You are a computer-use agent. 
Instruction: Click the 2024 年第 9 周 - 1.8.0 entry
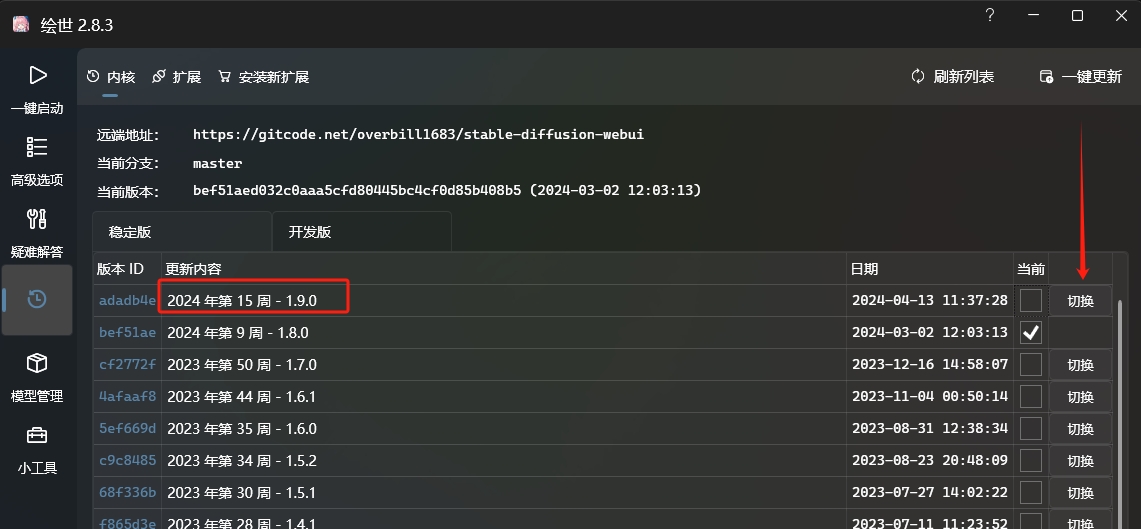(x=238, y=333)
